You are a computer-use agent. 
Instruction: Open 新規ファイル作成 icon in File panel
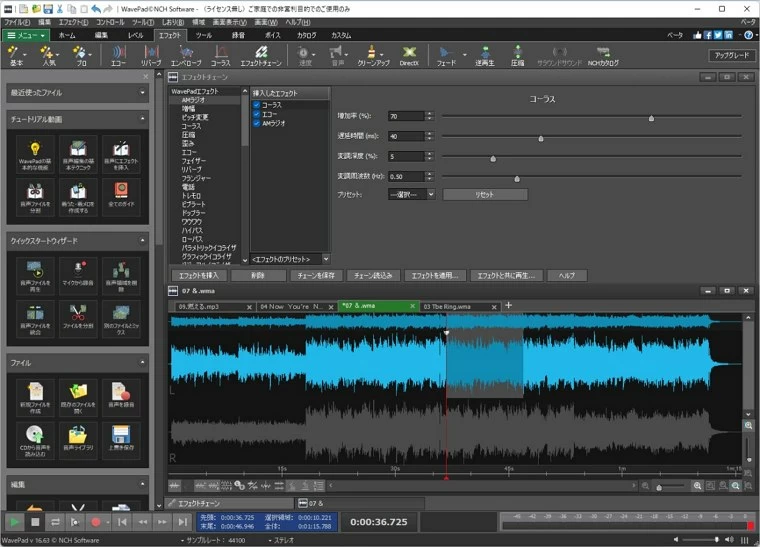click(35, 398)
